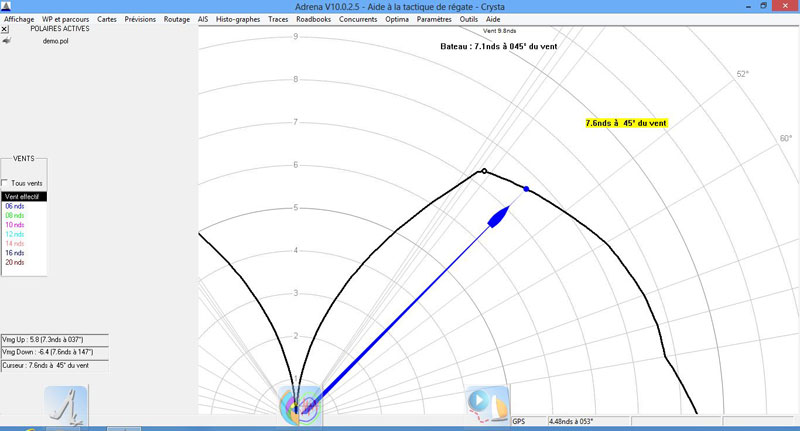
Task: Click the Curseur value field
Action: coord(55,366)
